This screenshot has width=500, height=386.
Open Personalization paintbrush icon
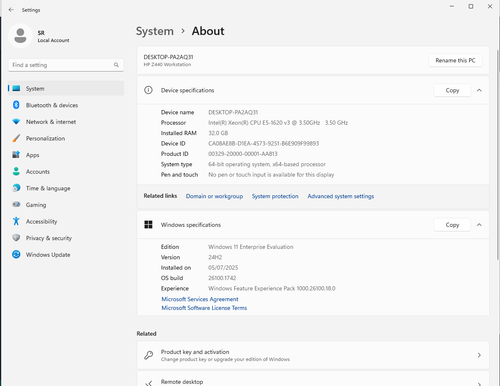pyautogui.click(x=16, y=138)
